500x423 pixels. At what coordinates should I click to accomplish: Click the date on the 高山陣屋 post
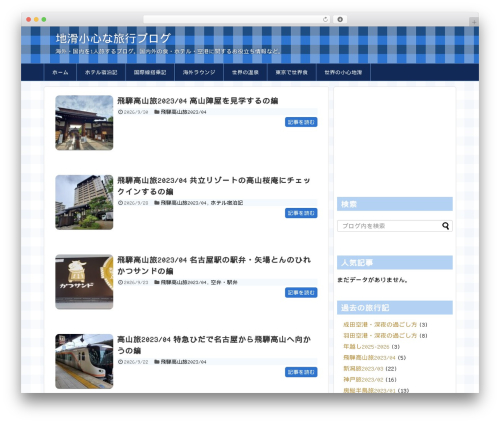point(136,112)
